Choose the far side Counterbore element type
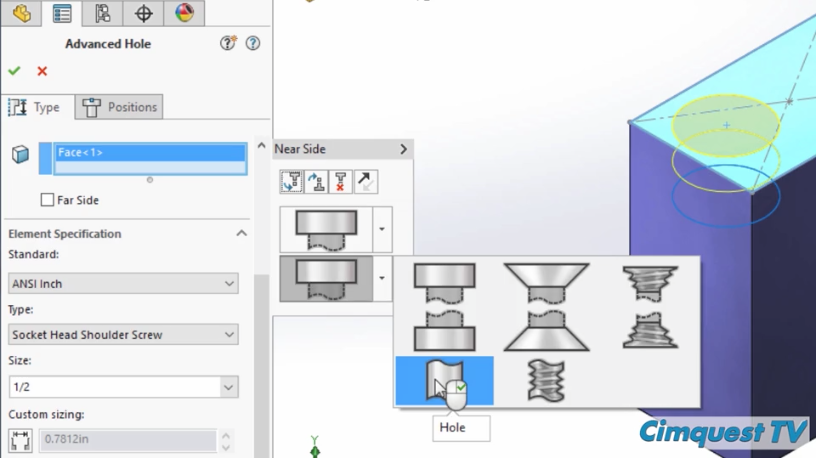 444,331
